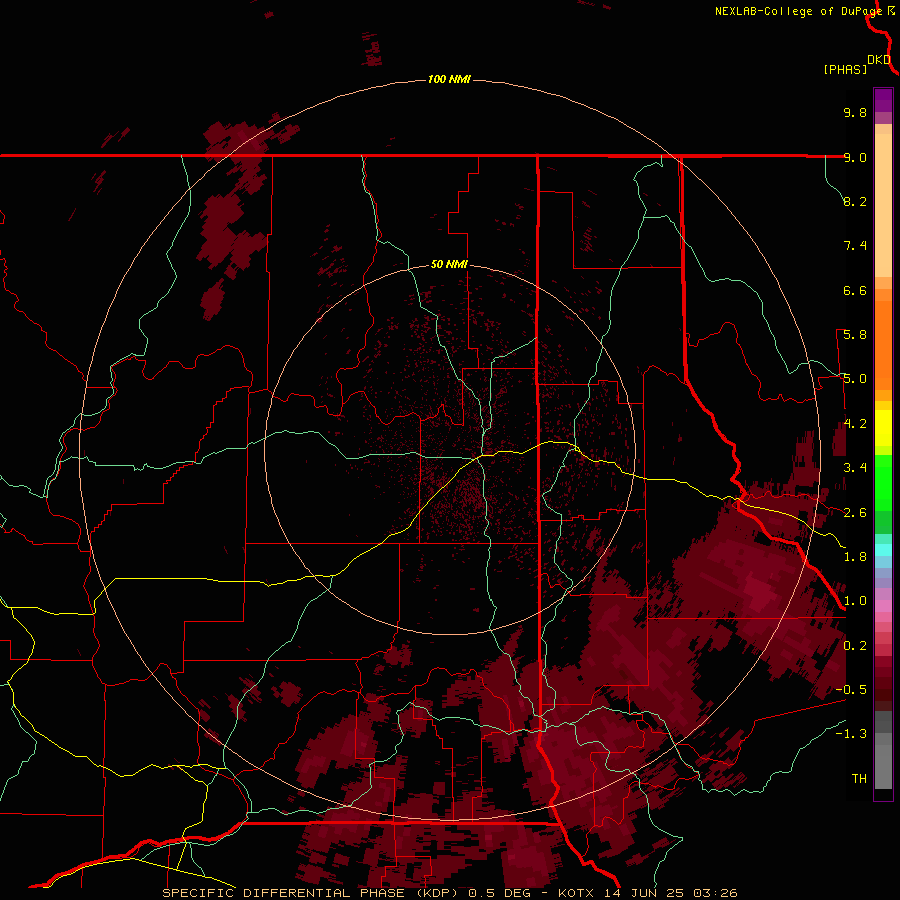Click the 8.2 legend value
Screen dimensions: 900x900
click(855, 201)
